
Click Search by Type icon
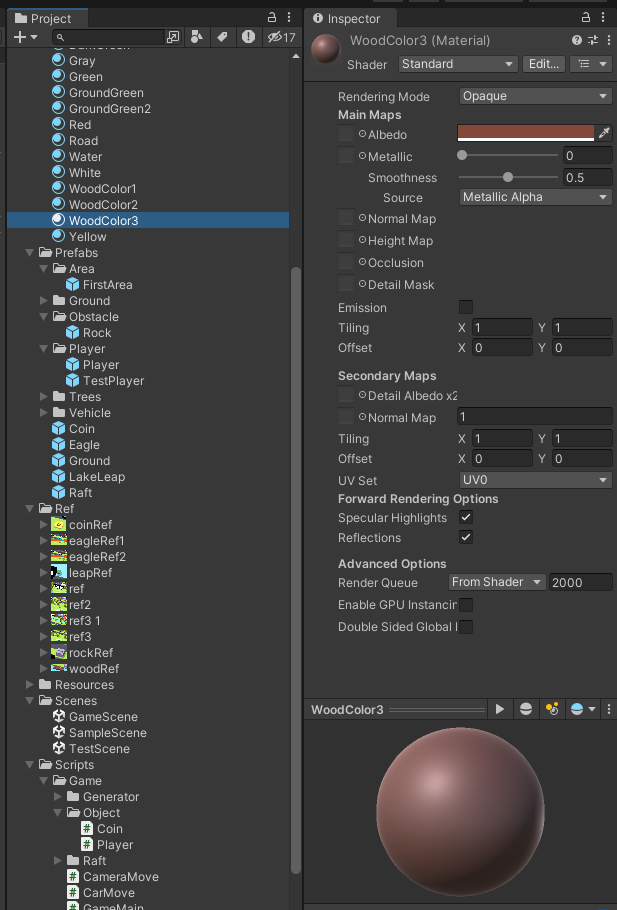click(x=197, y=37)
